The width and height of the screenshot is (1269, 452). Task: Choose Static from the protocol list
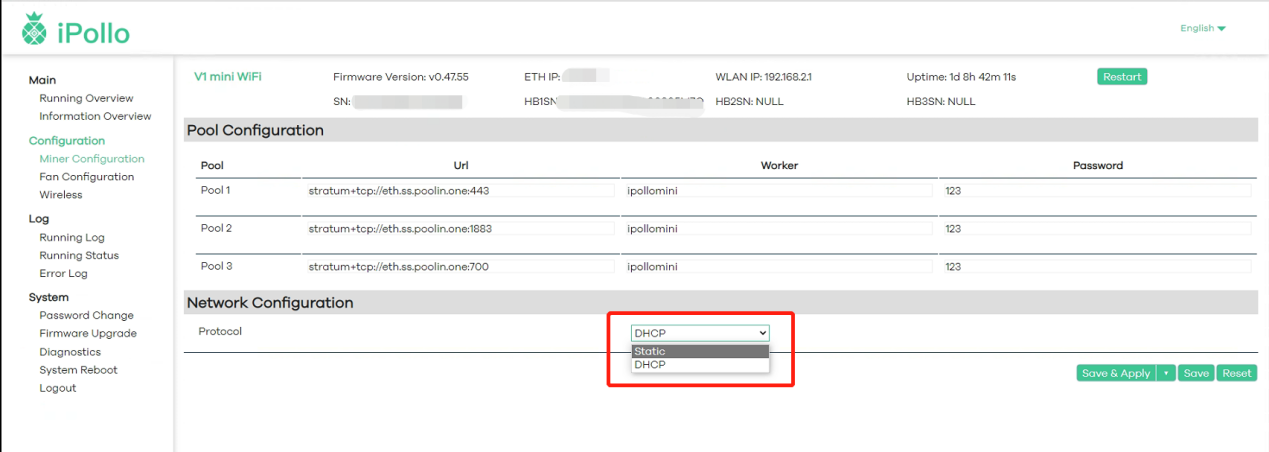[x=700, y=351]
